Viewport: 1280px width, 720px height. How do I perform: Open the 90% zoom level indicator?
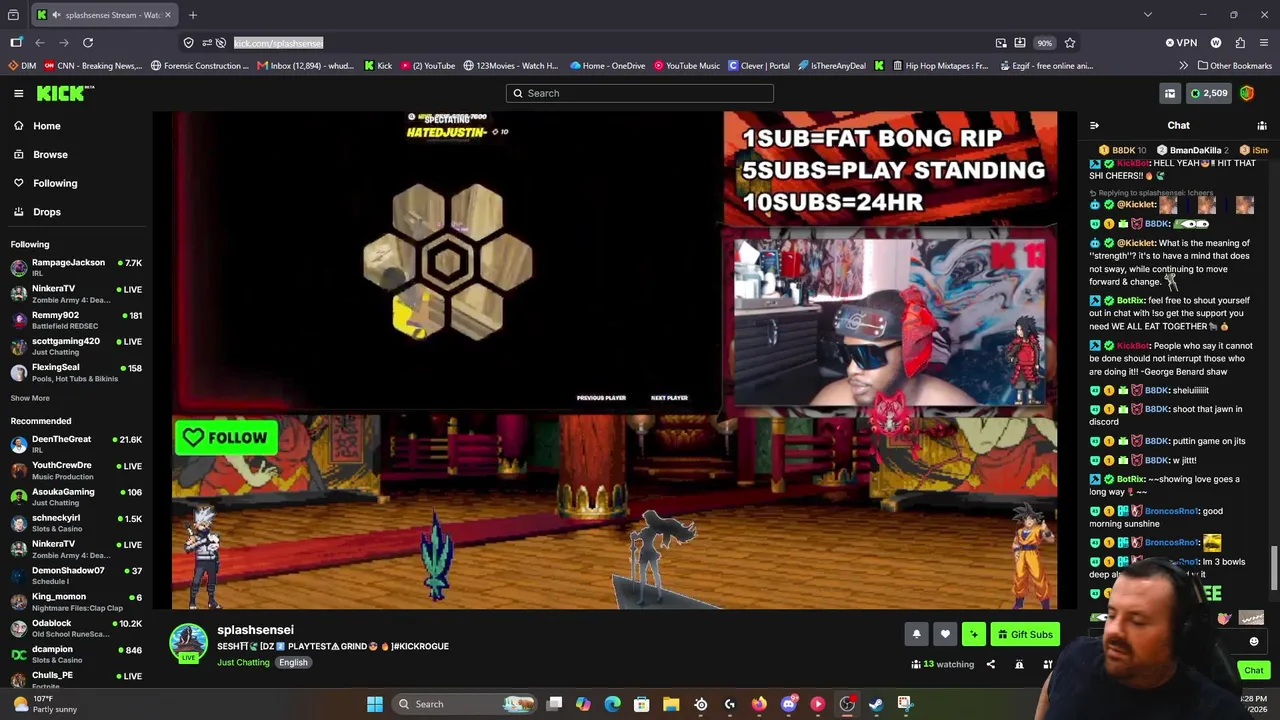click(x=1044, y=43)
